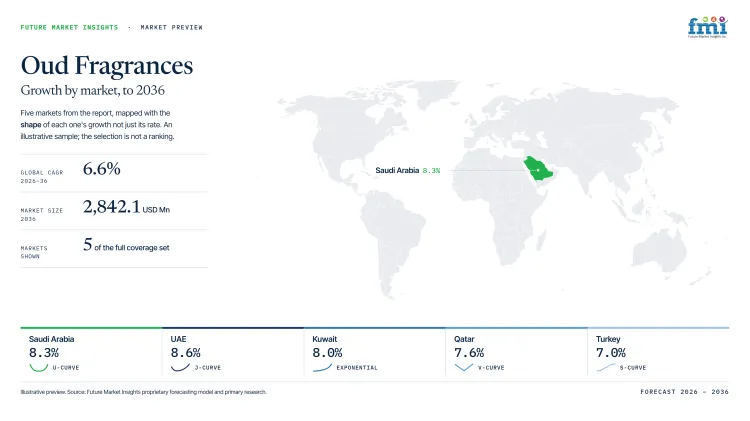Click the 6.6% global CAGR figure
Viewport: 750px width, 421px height.
tap(101, 169)
